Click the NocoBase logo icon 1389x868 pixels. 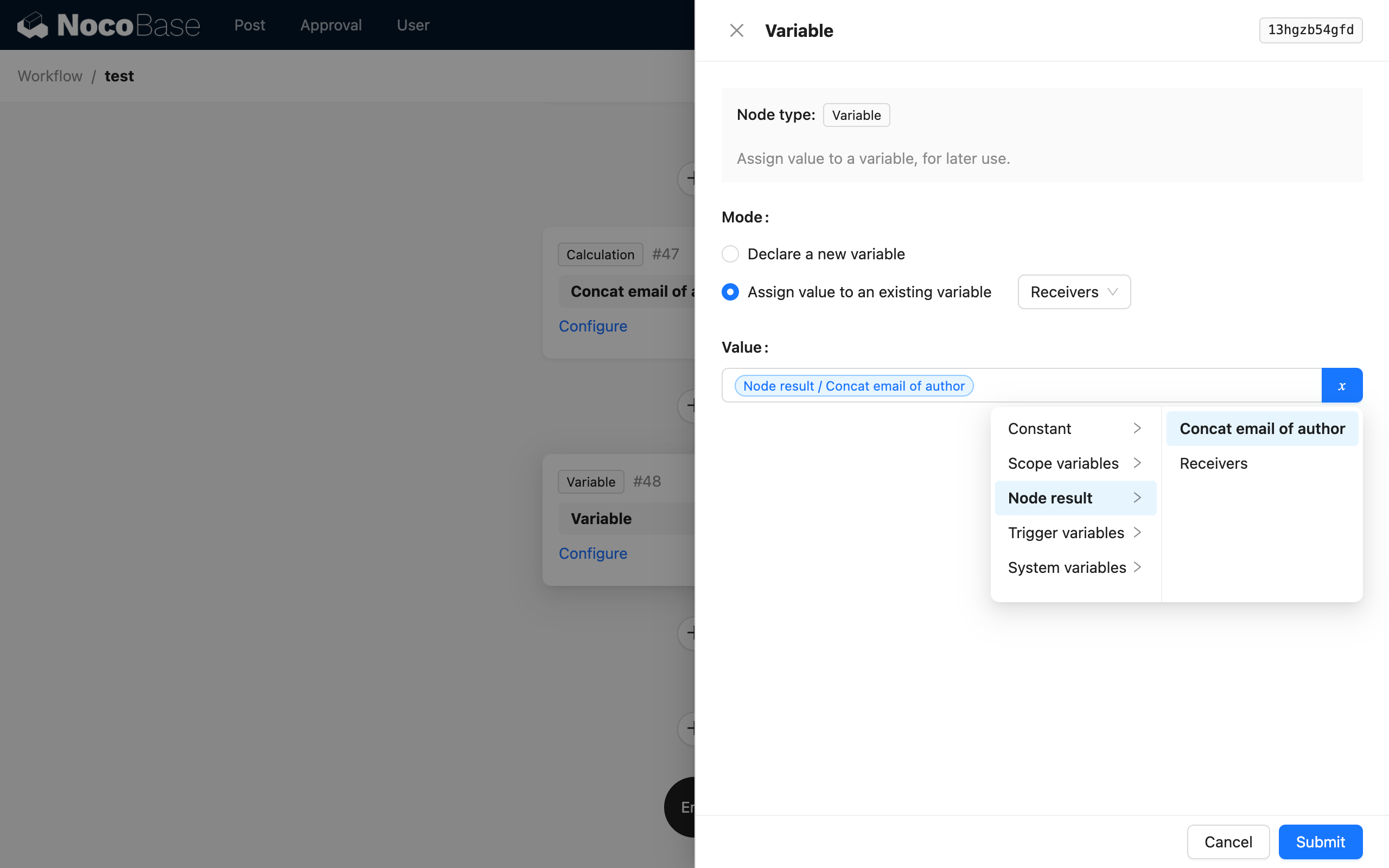[x=33, y=25]
